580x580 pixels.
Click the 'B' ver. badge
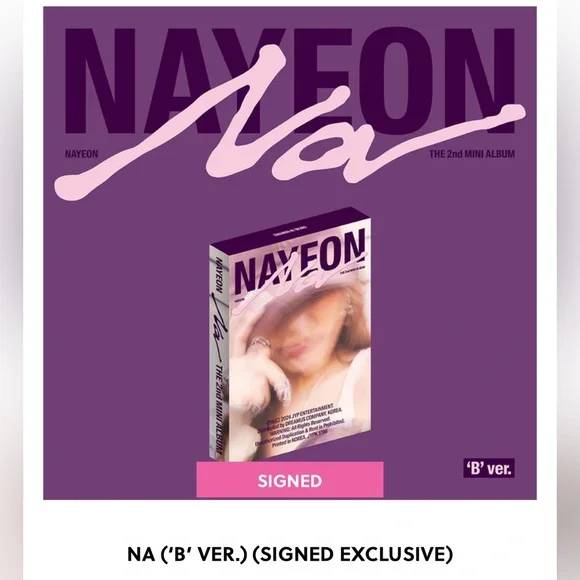click(489, 468)
